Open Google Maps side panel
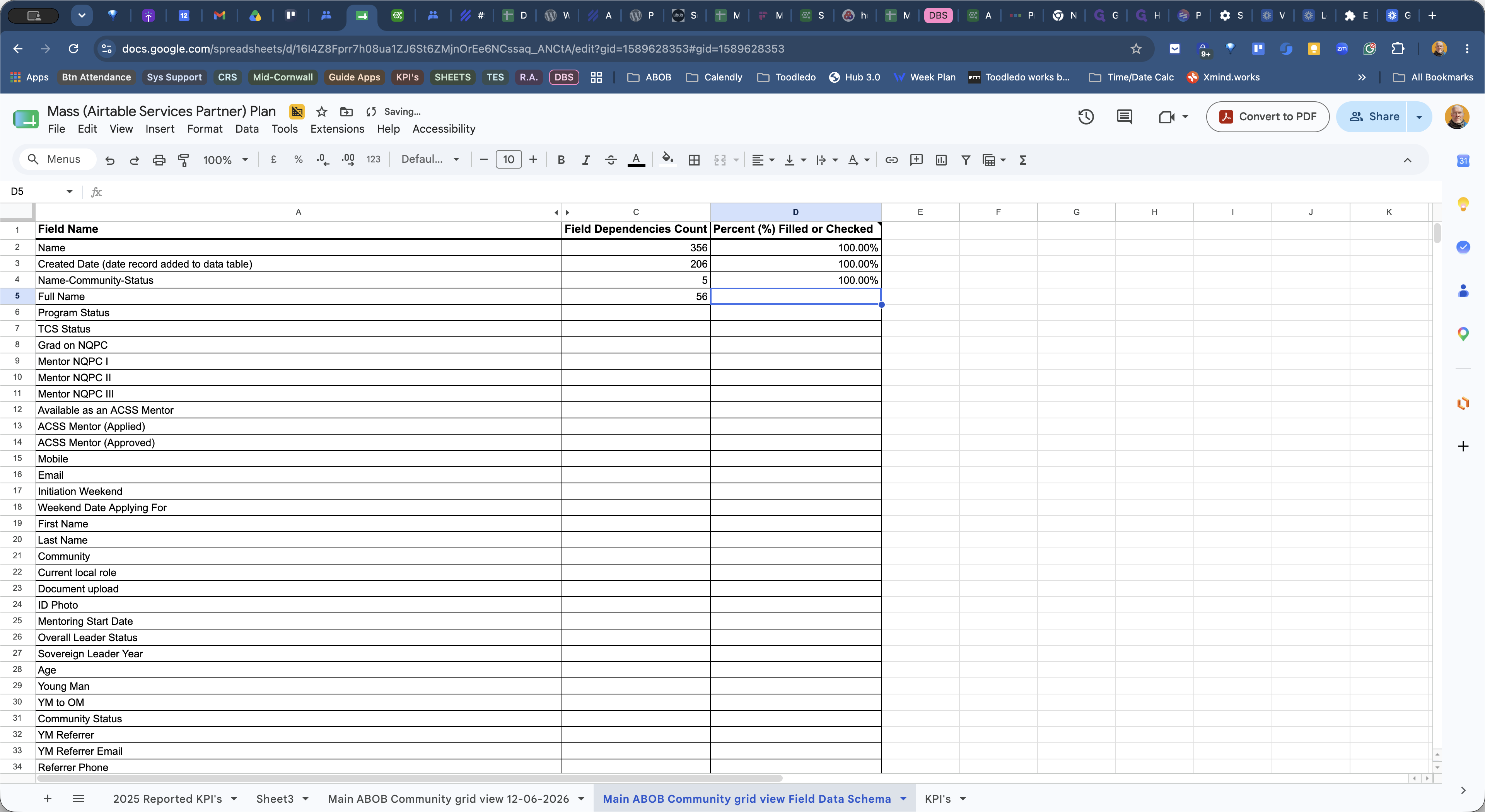This screenshot has height=812, width=1485. (1463, 334)
